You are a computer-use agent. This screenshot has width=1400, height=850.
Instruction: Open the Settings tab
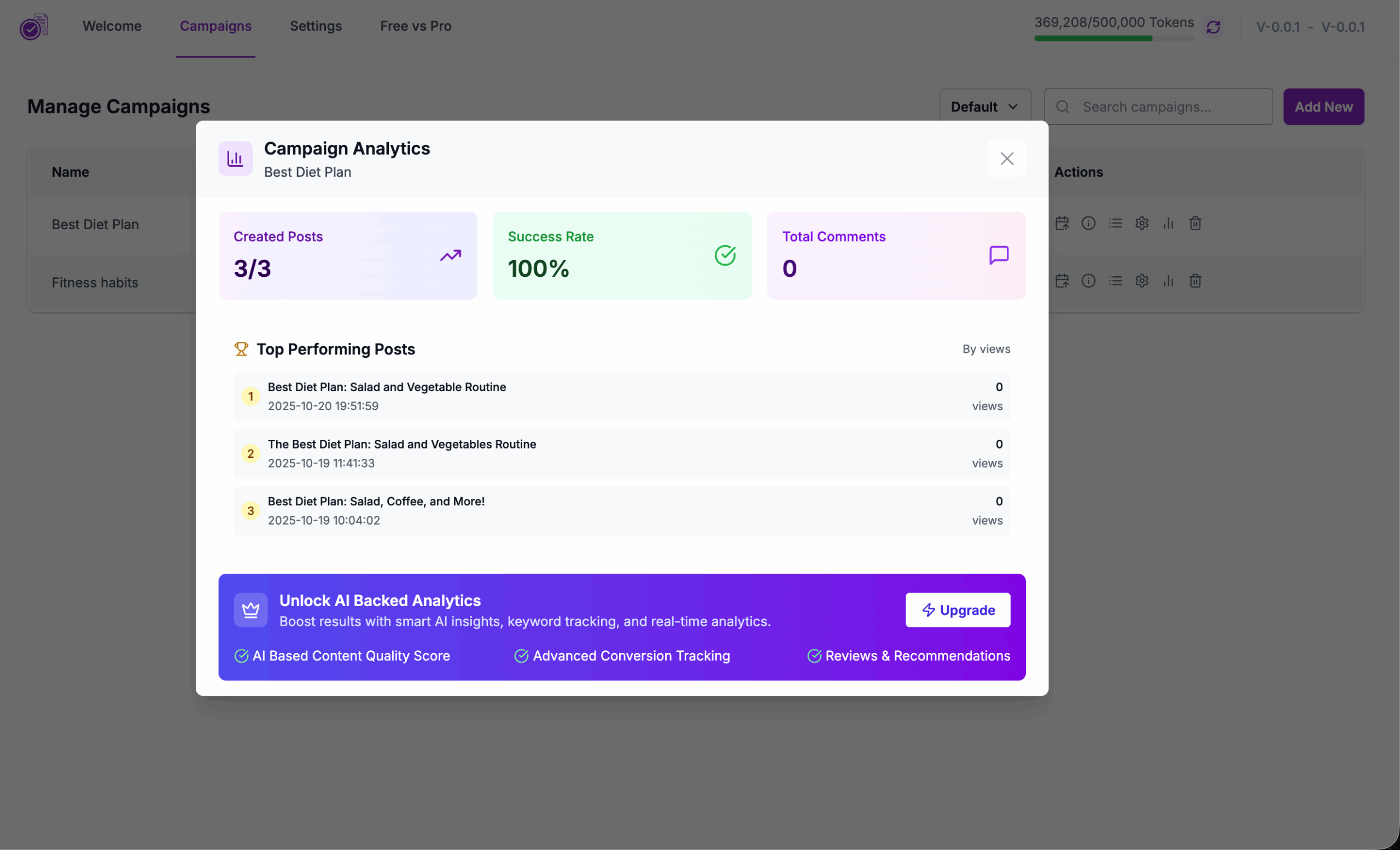(x=316, y=26)
